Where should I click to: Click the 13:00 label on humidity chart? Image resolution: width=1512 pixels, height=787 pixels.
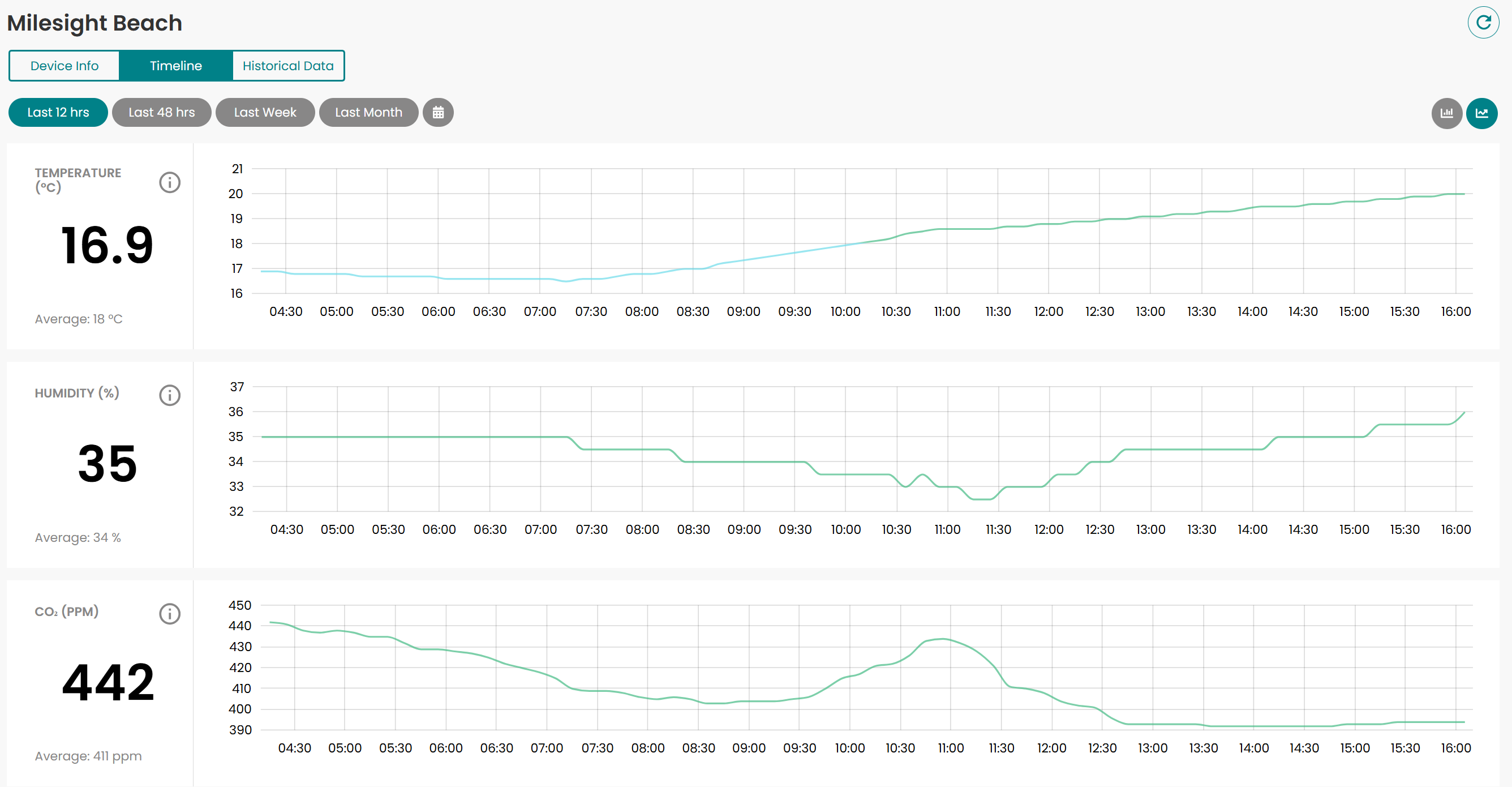(x=1150, y=529)
